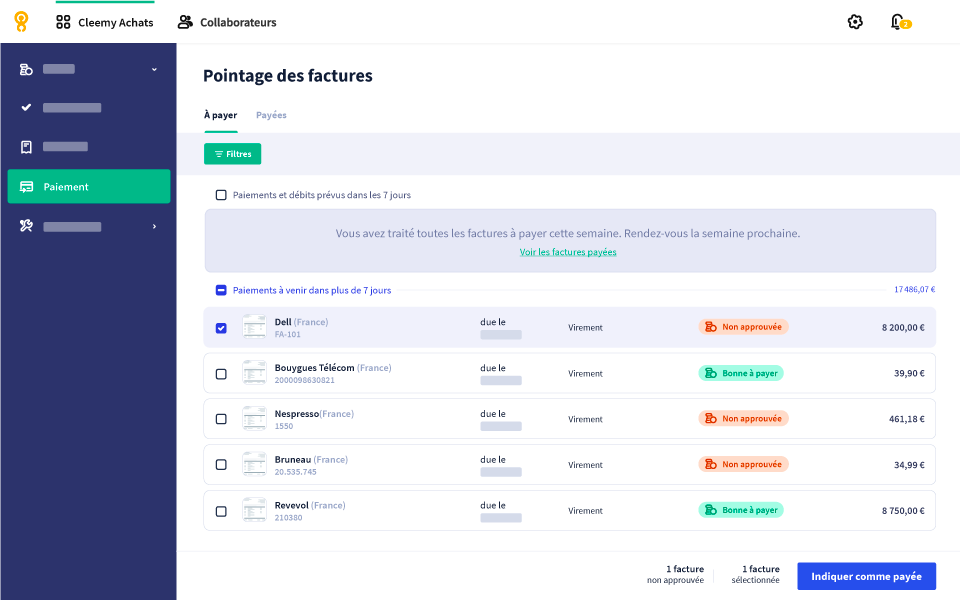Click the '1 facture non approuvée' counter
Viewport: 960px width, 600px height.
(675, 574)
